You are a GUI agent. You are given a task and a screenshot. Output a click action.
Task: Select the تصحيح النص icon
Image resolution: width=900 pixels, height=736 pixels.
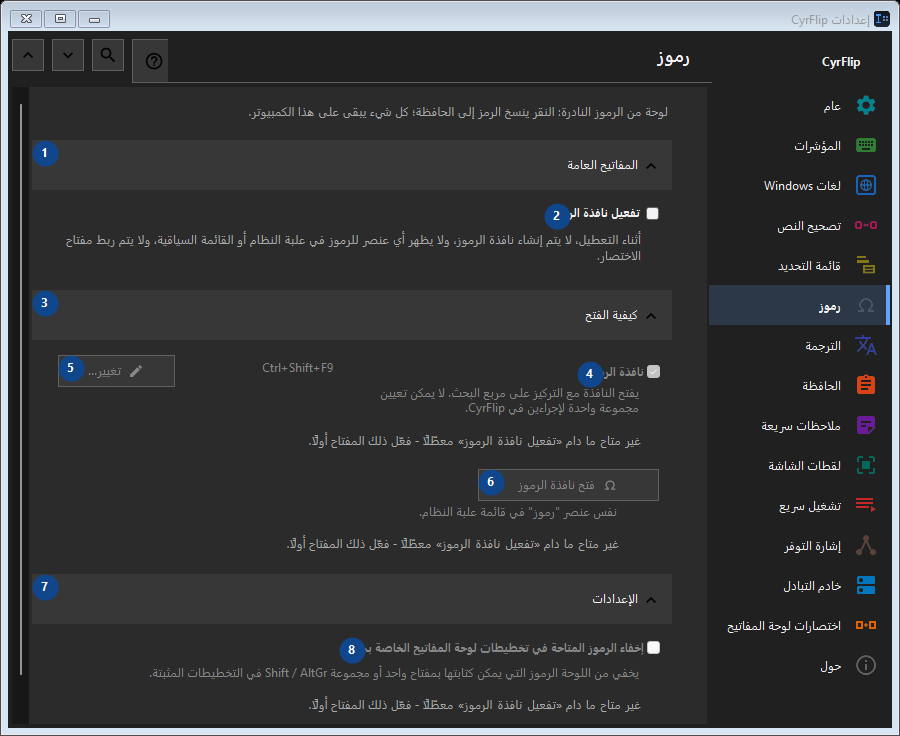(866, 225)
